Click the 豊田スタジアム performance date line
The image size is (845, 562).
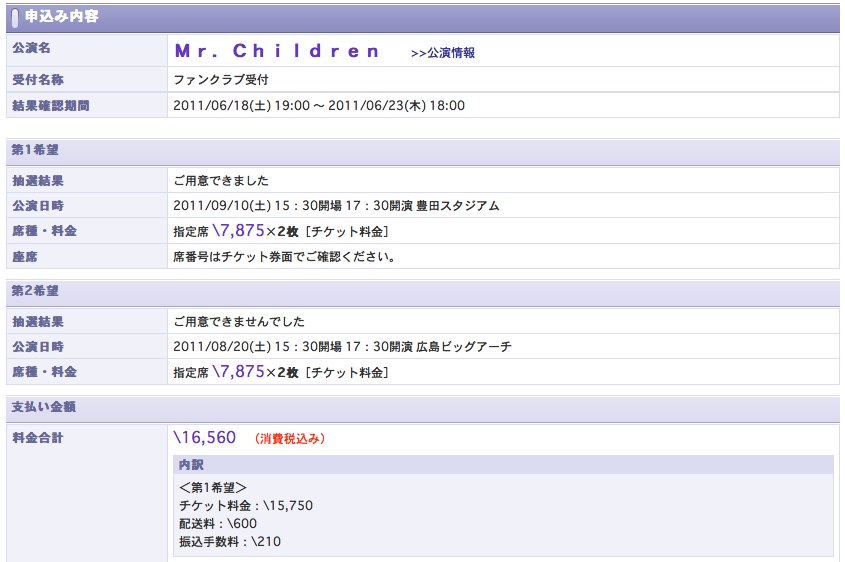(x=336, y=206)
